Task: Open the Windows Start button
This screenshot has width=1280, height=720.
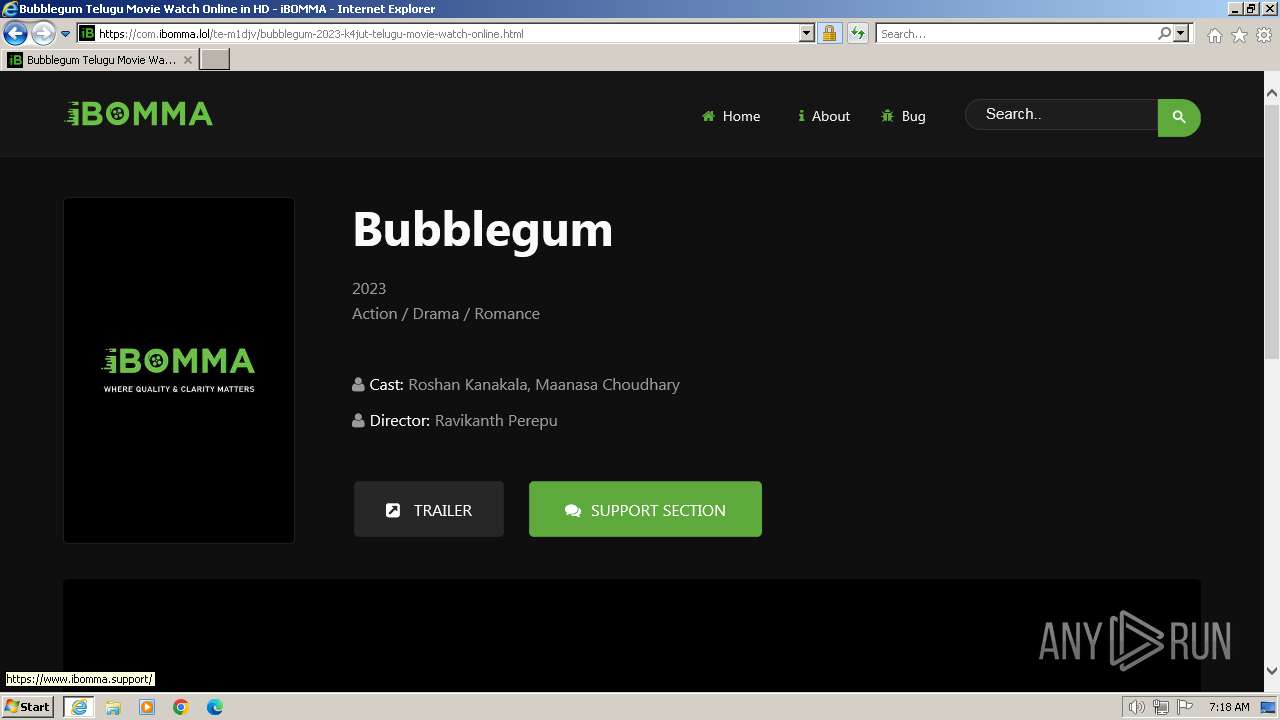Action: [28, 706]
